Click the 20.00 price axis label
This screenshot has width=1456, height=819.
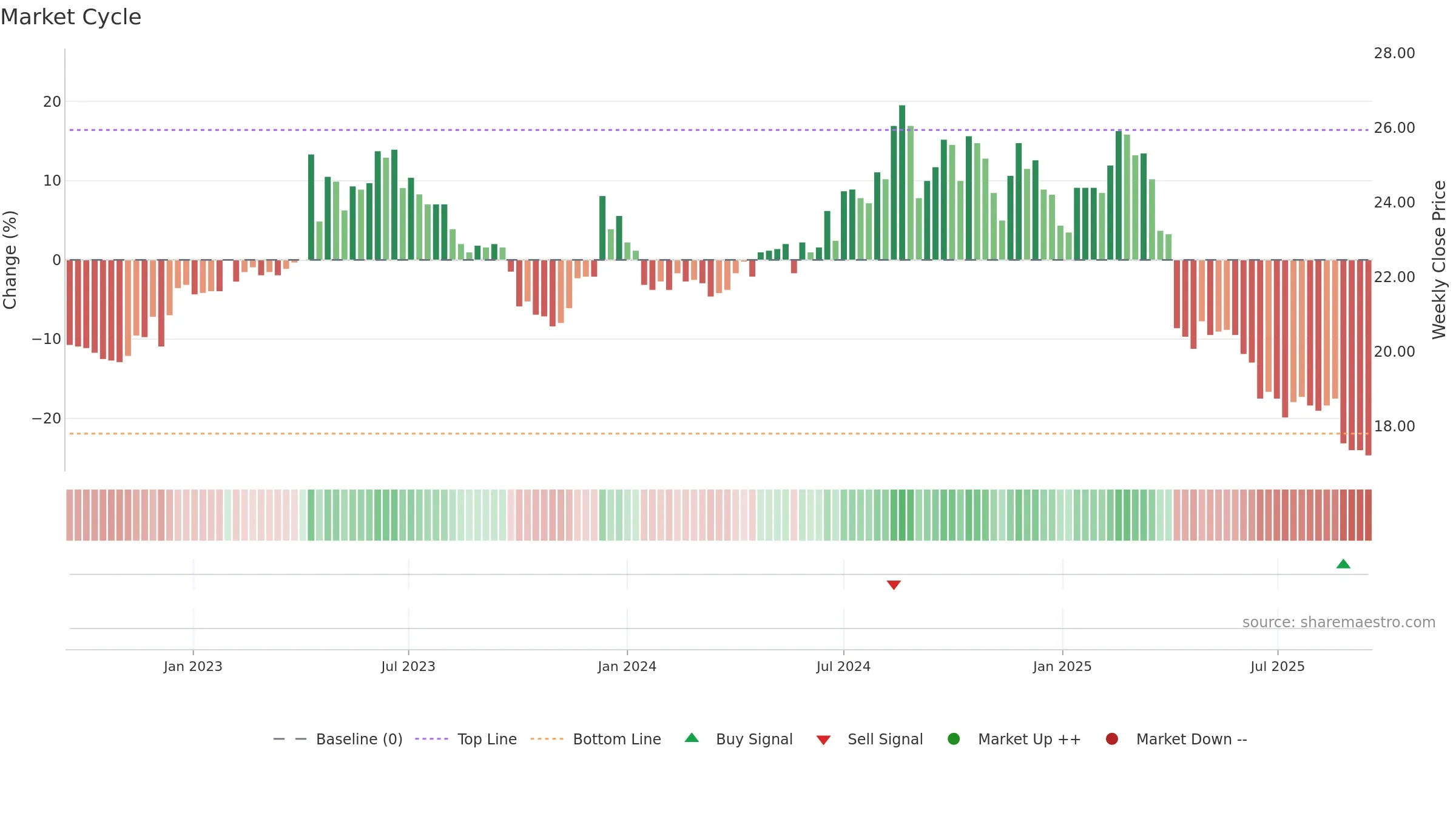click(1394, 352)
